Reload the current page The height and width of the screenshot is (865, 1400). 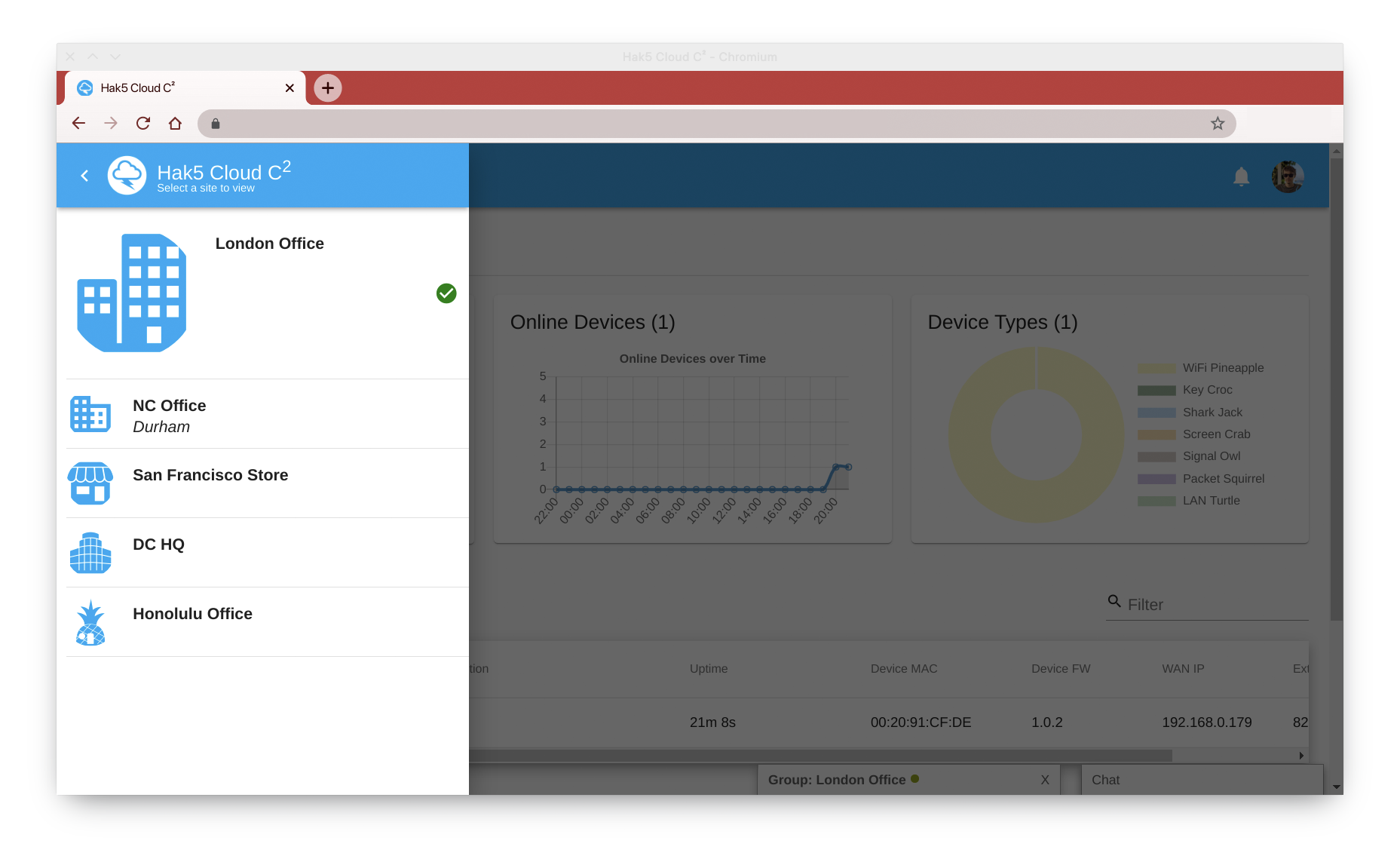143,124
